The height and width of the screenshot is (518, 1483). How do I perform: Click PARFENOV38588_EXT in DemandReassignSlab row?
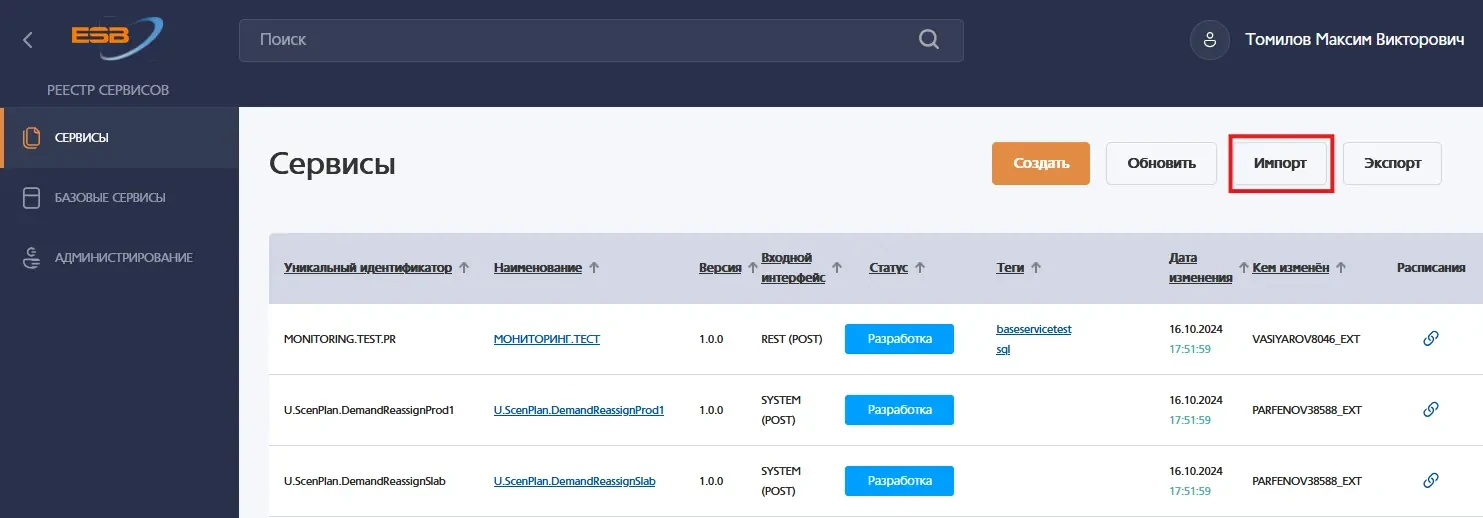click(1307, 481)
